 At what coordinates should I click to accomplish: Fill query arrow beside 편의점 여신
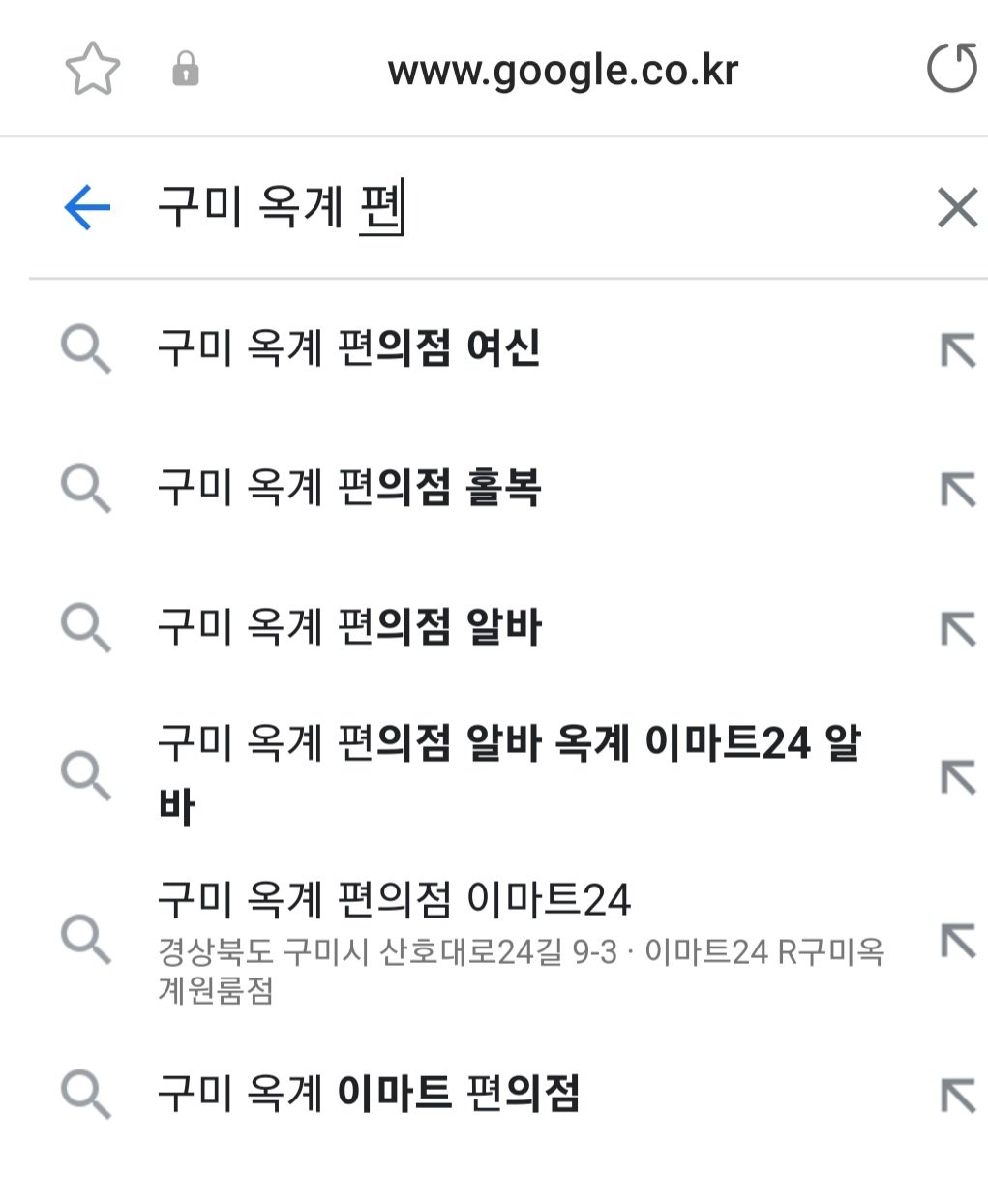(x=958, y=349)
